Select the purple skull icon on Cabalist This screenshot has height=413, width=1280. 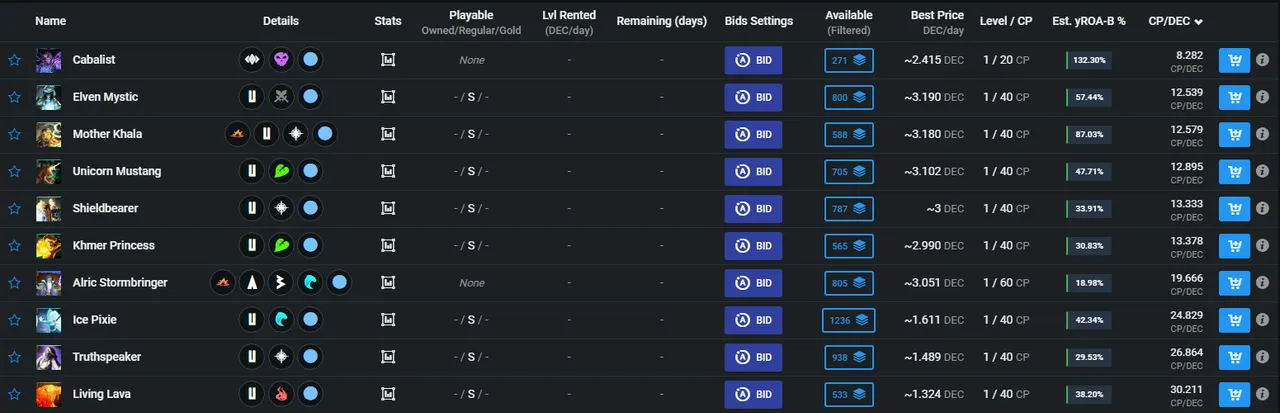(x=282, y=60)
